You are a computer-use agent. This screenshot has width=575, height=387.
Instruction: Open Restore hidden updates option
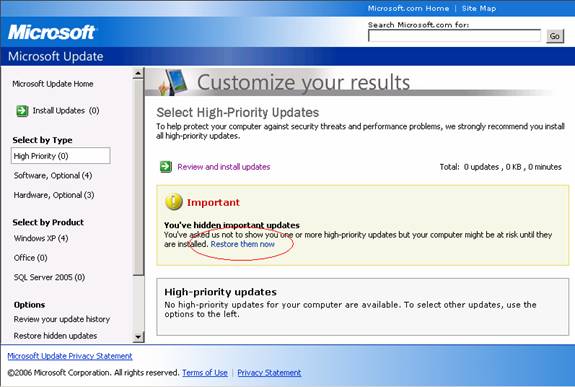coord(55,336)
